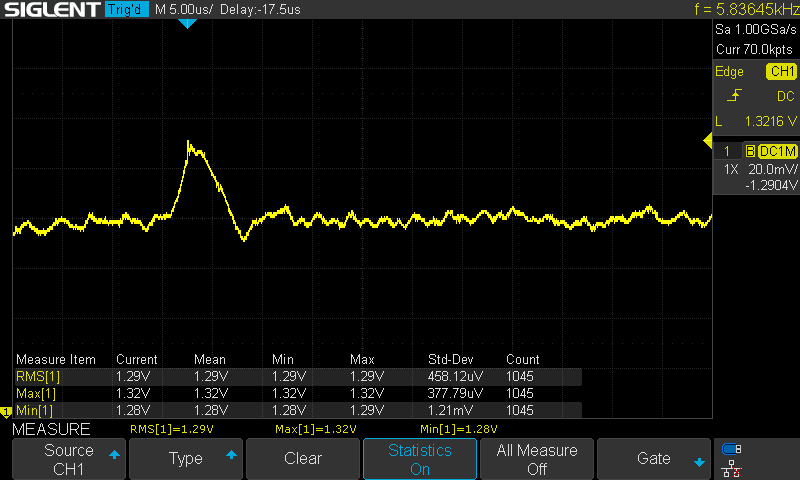Click the DC1M coupling badge for channel 1
Screen dimensions: 800x480
tap(778, 151)
